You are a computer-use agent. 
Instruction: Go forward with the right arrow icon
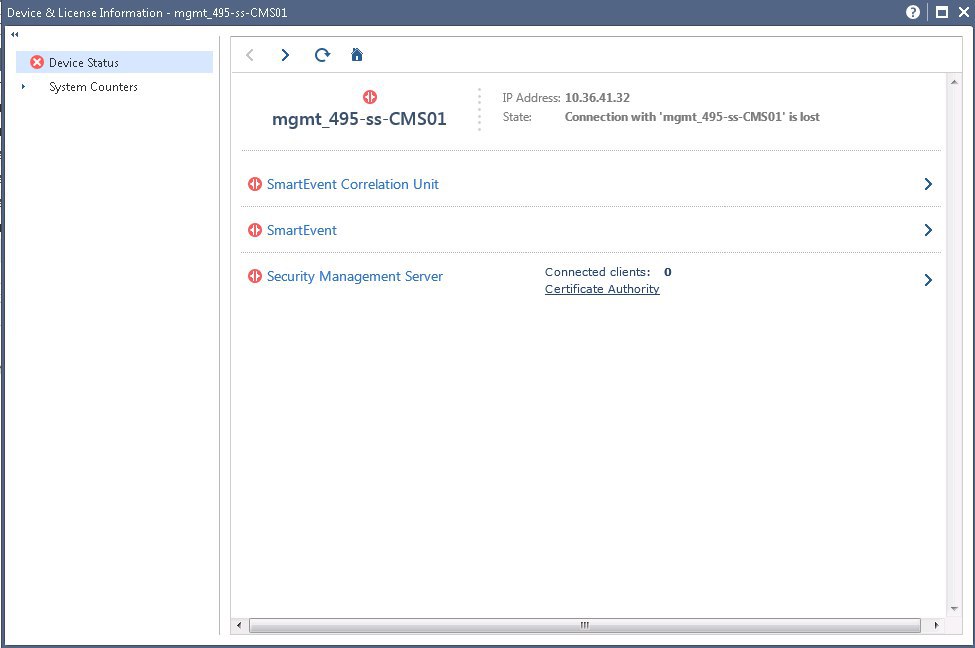pos(285,55)
